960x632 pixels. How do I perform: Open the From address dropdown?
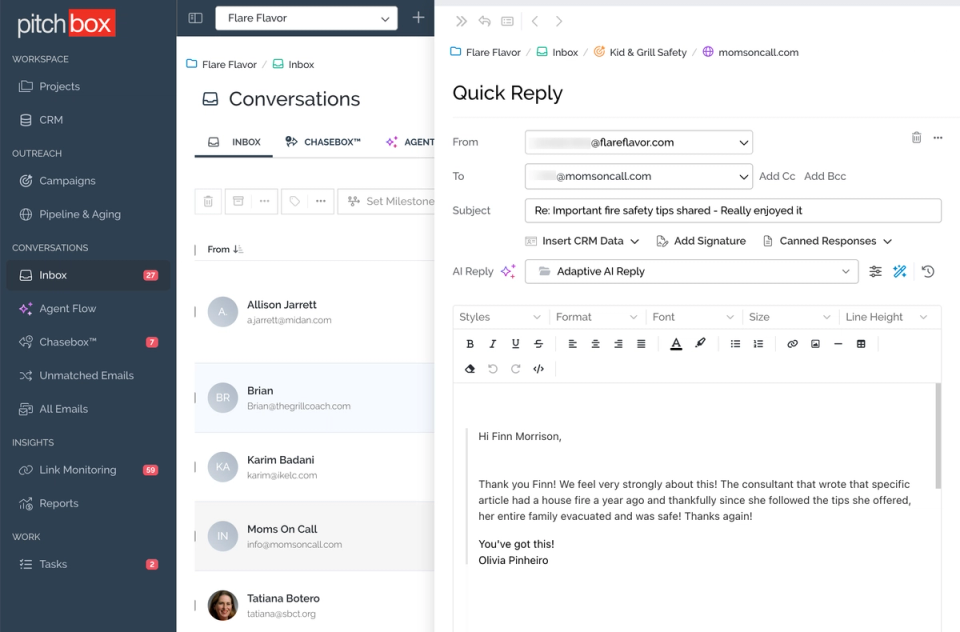tap(639, 143)
